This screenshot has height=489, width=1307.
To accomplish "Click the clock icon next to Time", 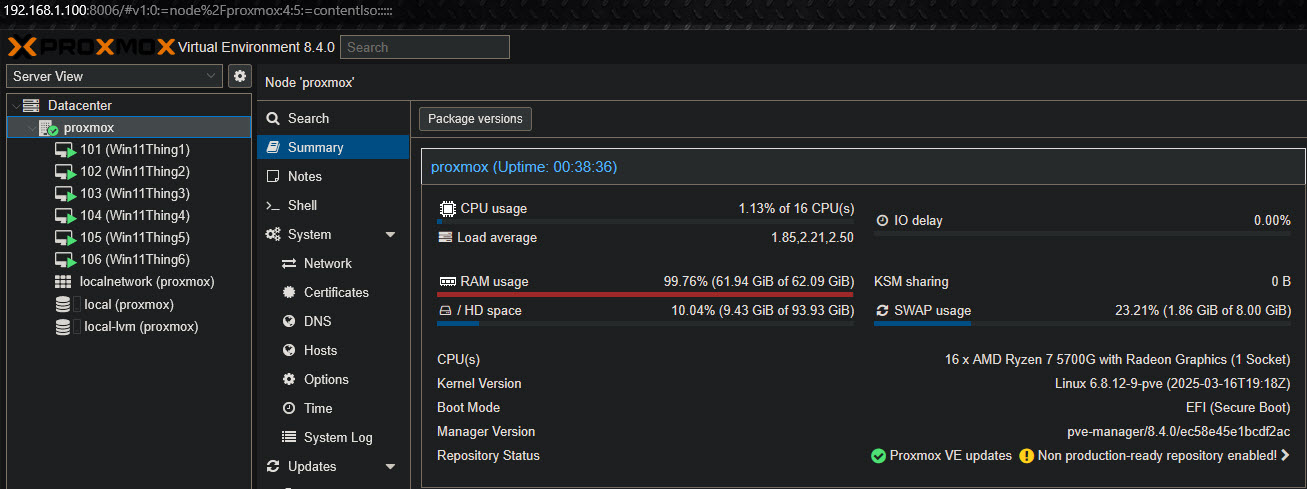I will click(x=289, y=408).
